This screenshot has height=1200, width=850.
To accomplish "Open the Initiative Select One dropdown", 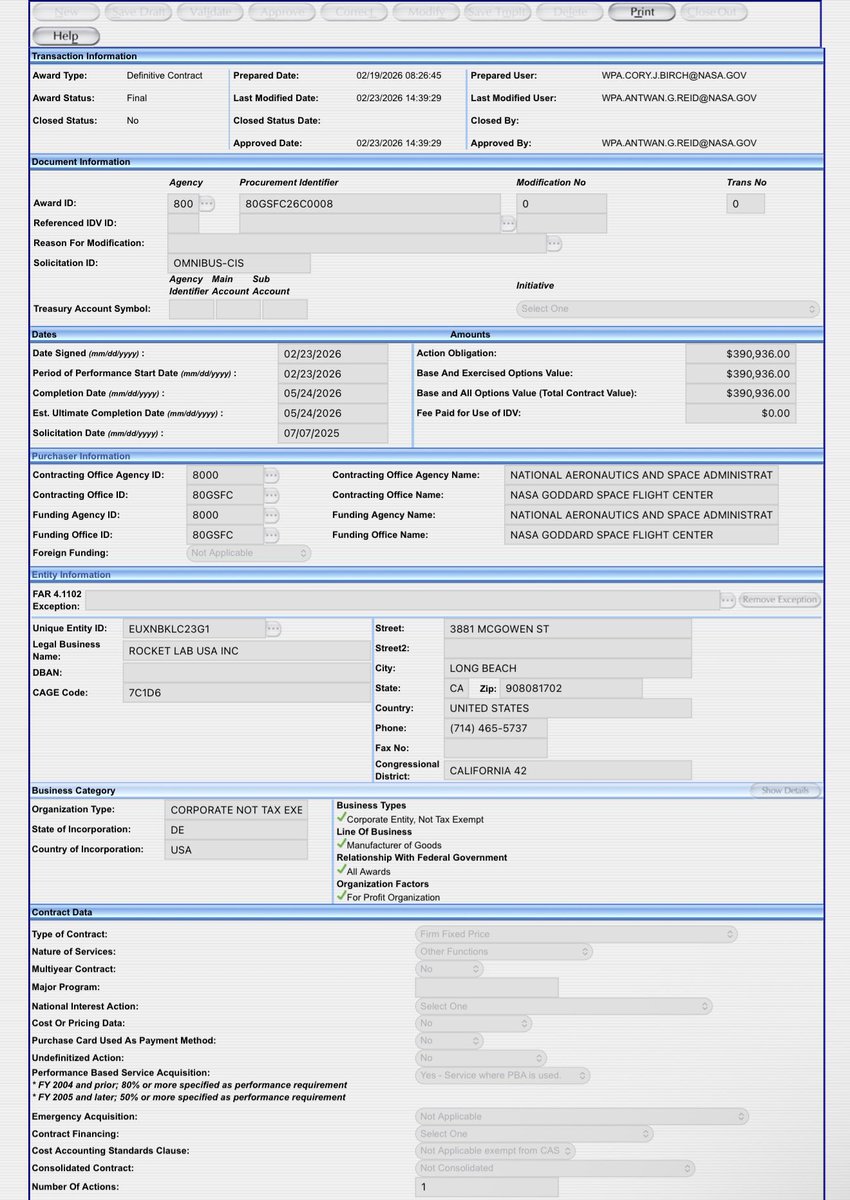I will [669, 309].
